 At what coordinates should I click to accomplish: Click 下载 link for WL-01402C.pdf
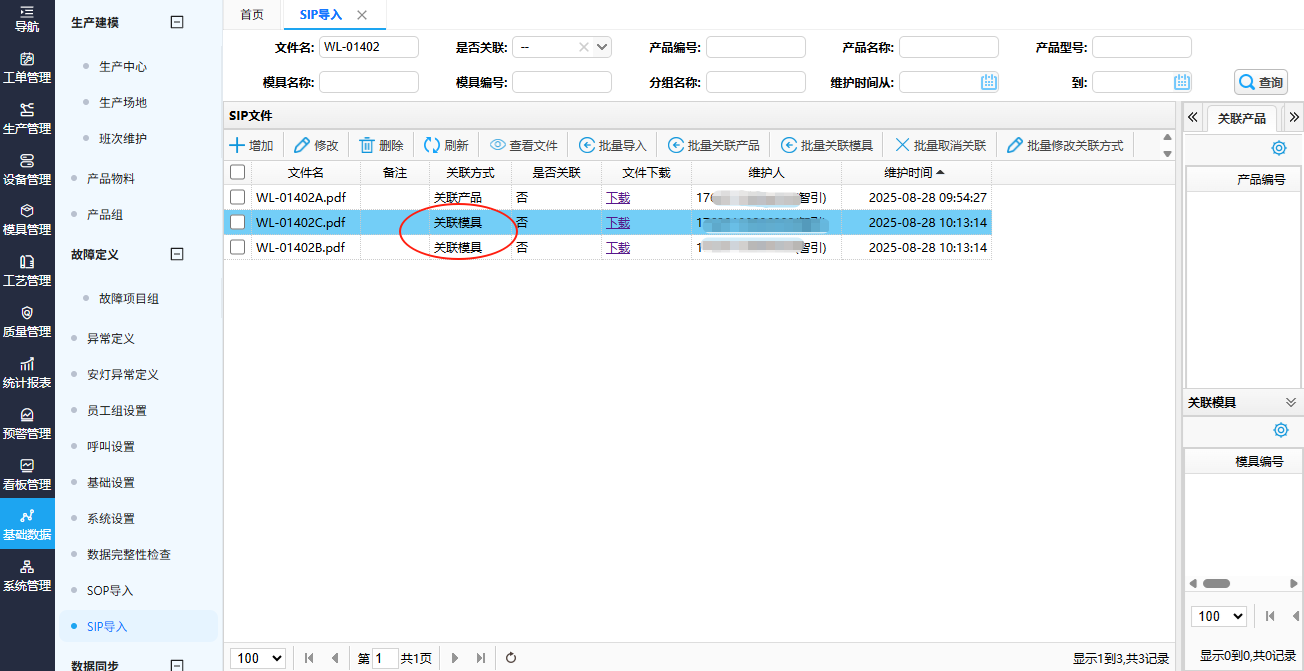[x=618, y=222]
